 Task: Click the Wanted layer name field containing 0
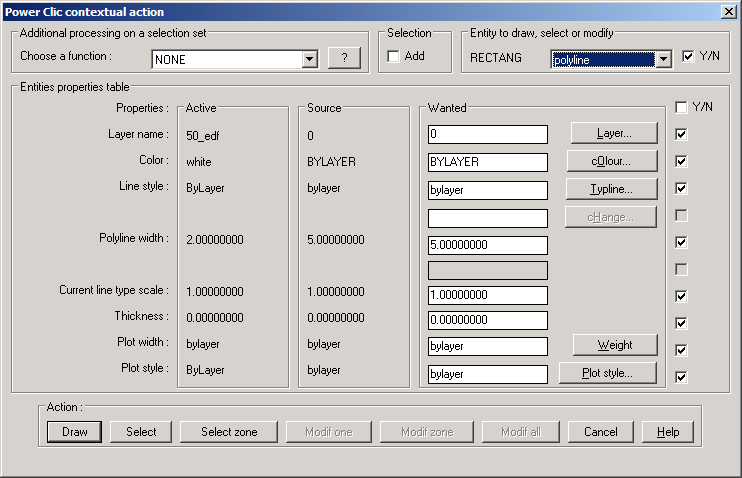coord(488,134)
